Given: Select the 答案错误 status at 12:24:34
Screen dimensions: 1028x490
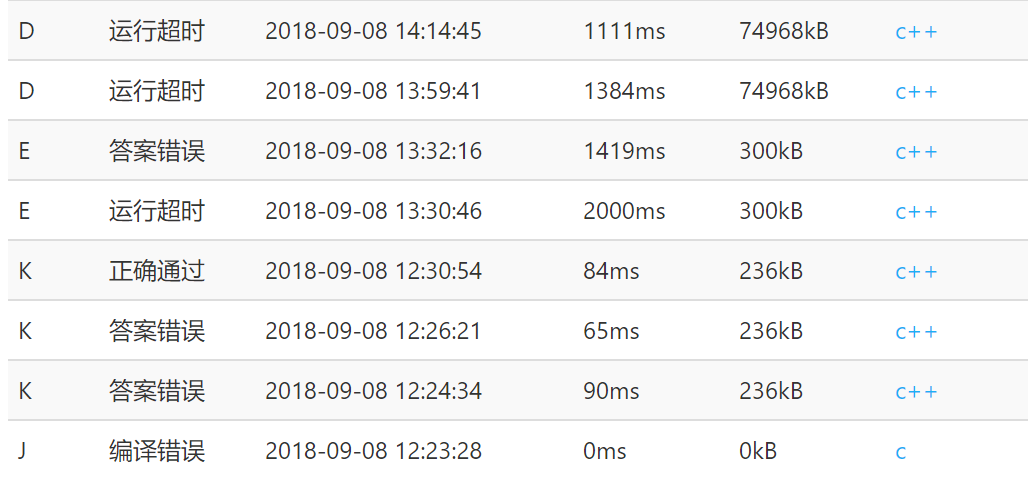Looking at the screenshot, I should pos(157,391).
